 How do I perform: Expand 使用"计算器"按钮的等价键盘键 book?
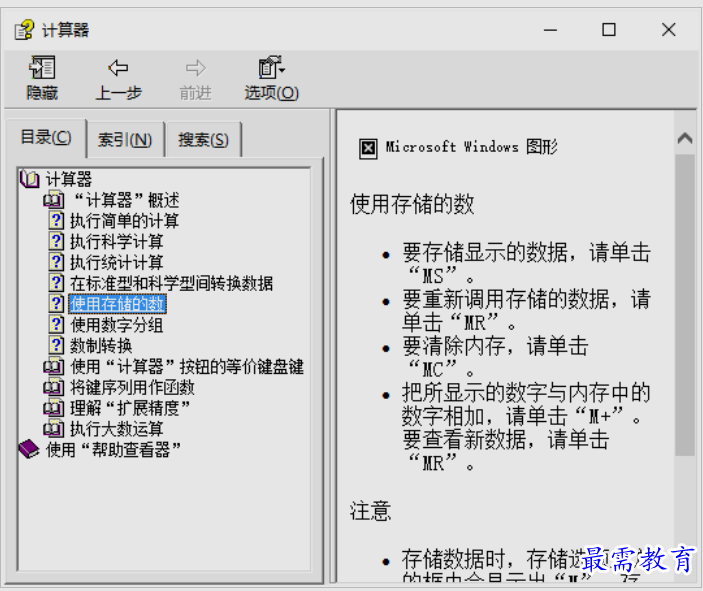(x=187, y=366)
